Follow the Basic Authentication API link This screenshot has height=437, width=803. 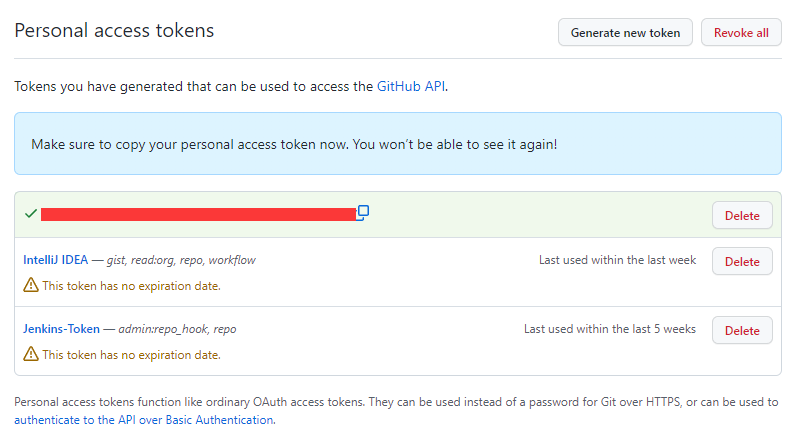pos(144,420)
